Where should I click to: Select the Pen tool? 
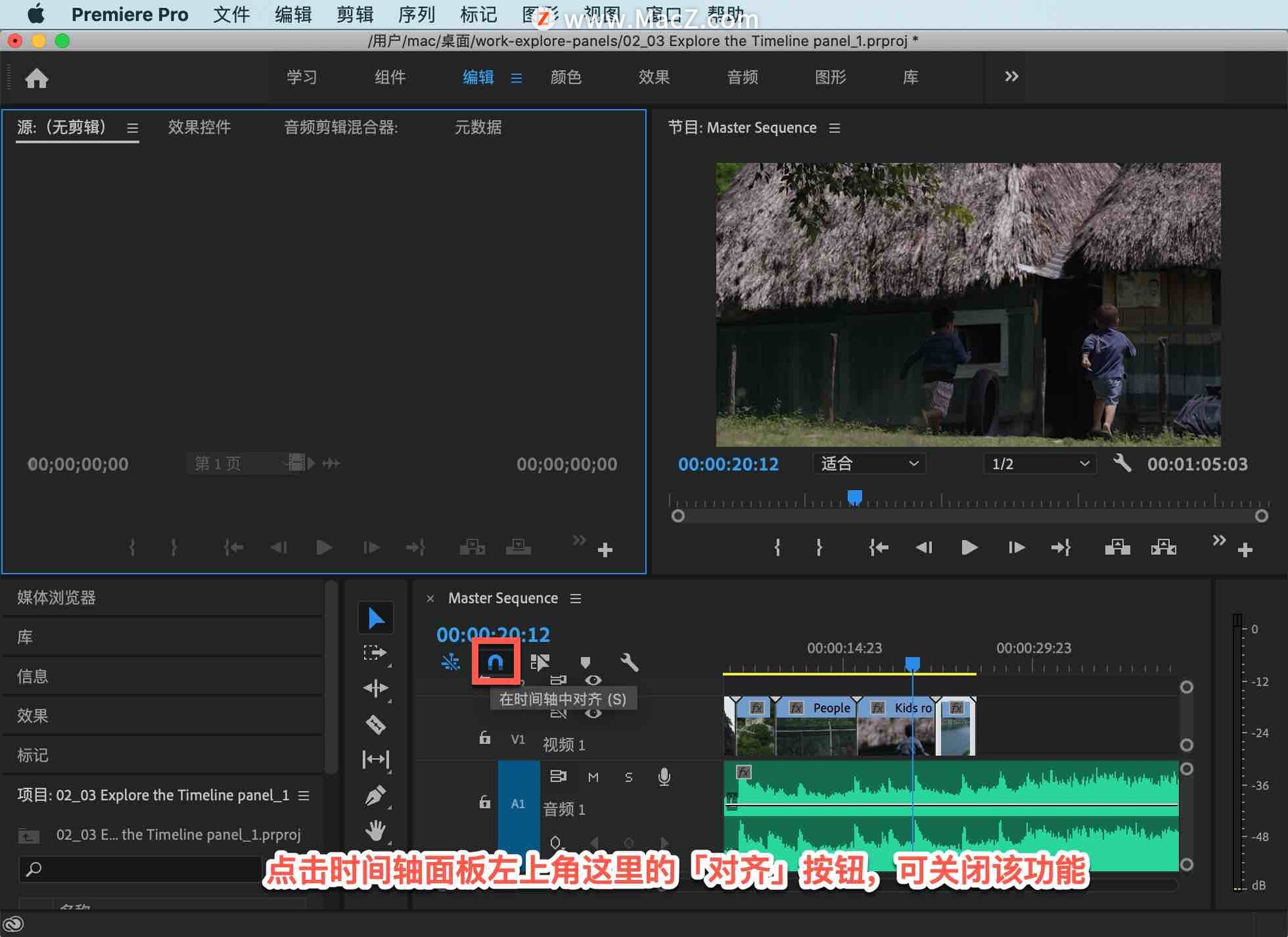(376, 795)
